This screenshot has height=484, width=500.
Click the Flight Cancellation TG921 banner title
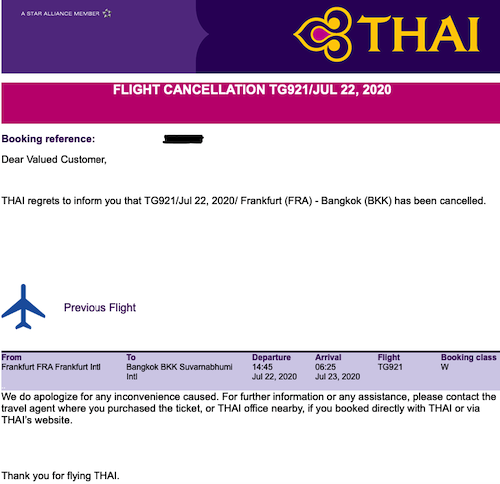(252, 90)
